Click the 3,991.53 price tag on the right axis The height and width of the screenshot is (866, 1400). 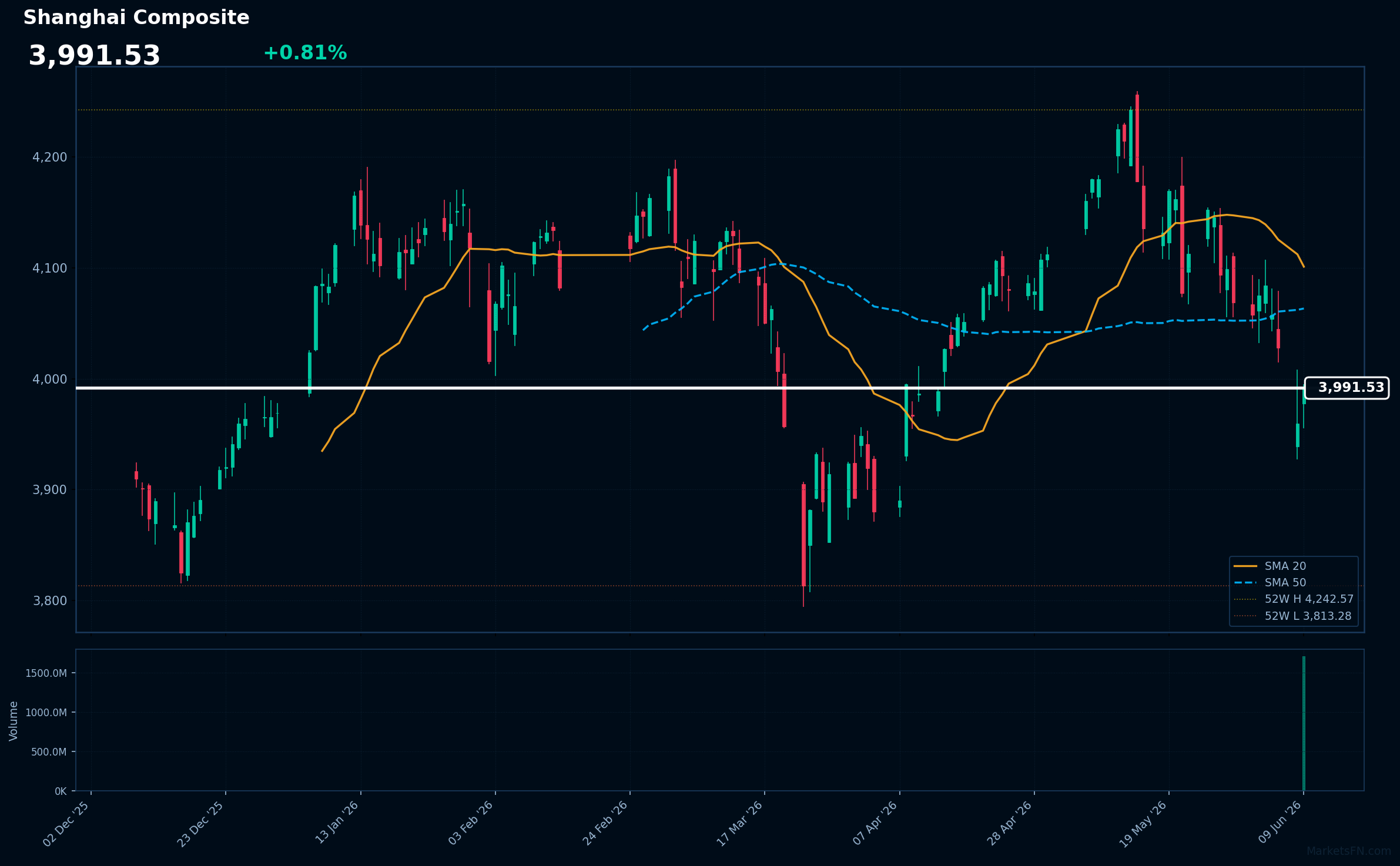[1347, 388]
